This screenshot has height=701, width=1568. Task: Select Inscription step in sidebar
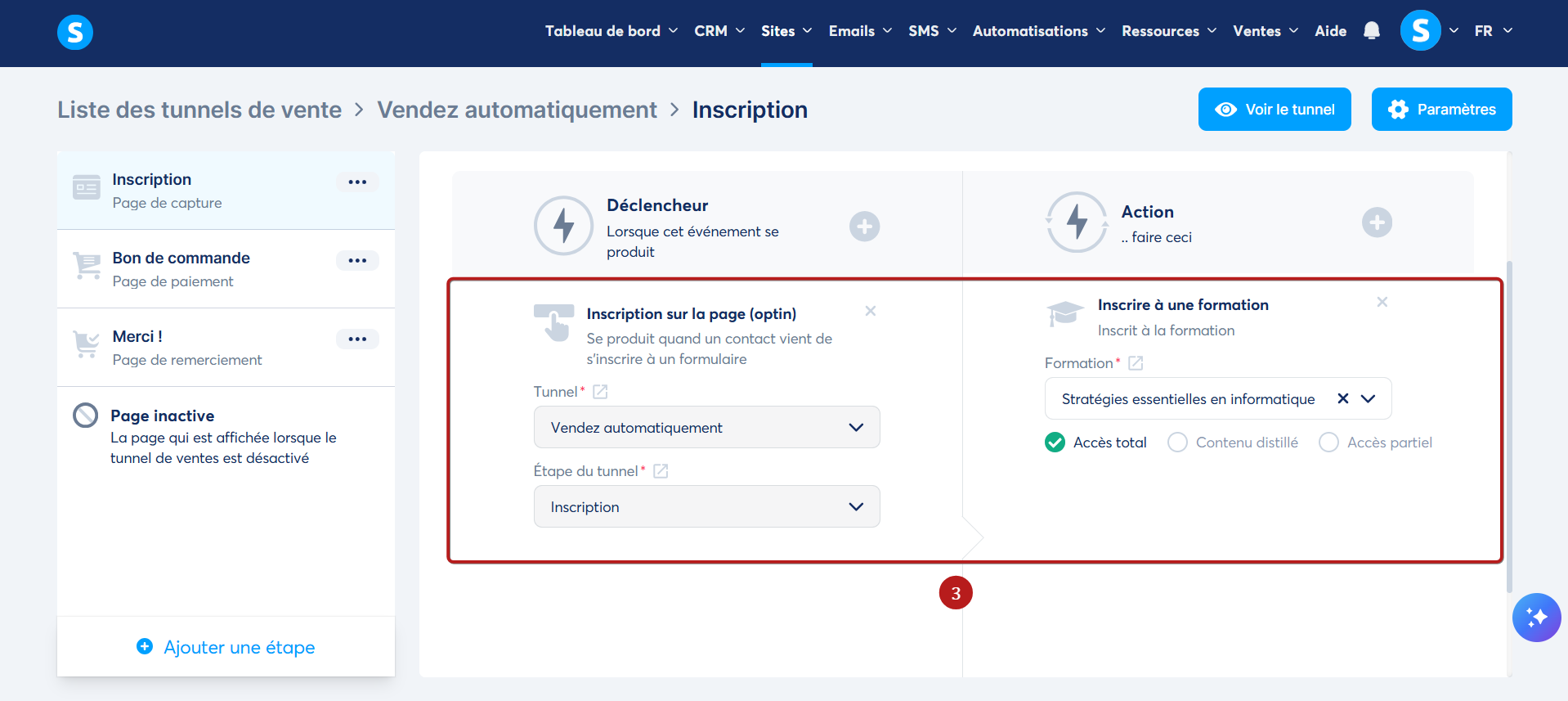coord(226,191)
